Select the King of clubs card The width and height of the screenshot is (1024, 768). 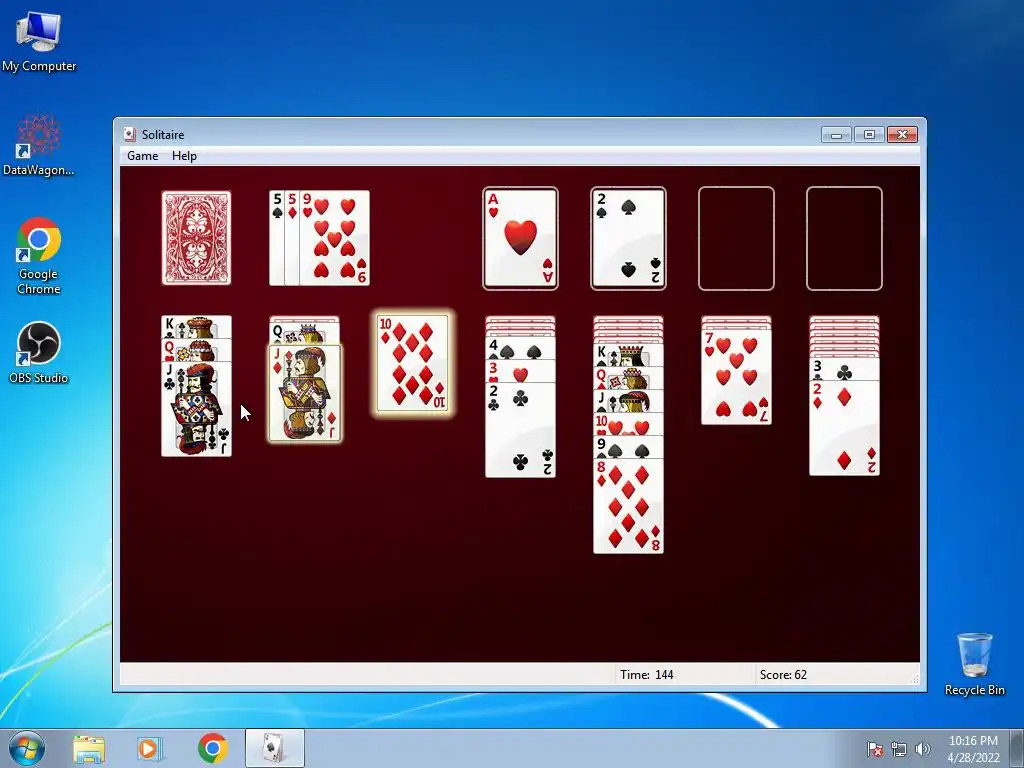tap(197, 327)
